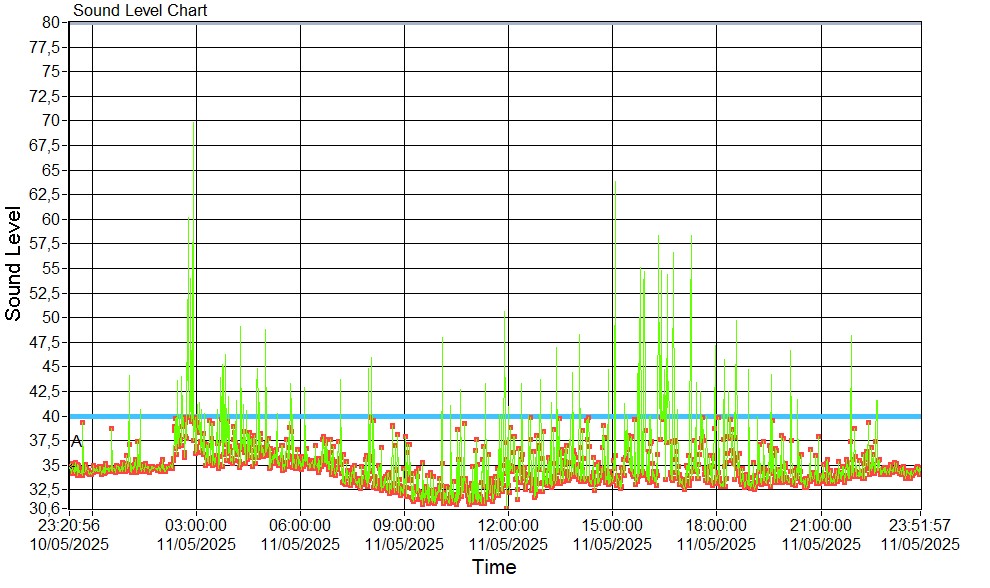Click the 50 tick on the y-axis
990x588 pixels.
52,317
